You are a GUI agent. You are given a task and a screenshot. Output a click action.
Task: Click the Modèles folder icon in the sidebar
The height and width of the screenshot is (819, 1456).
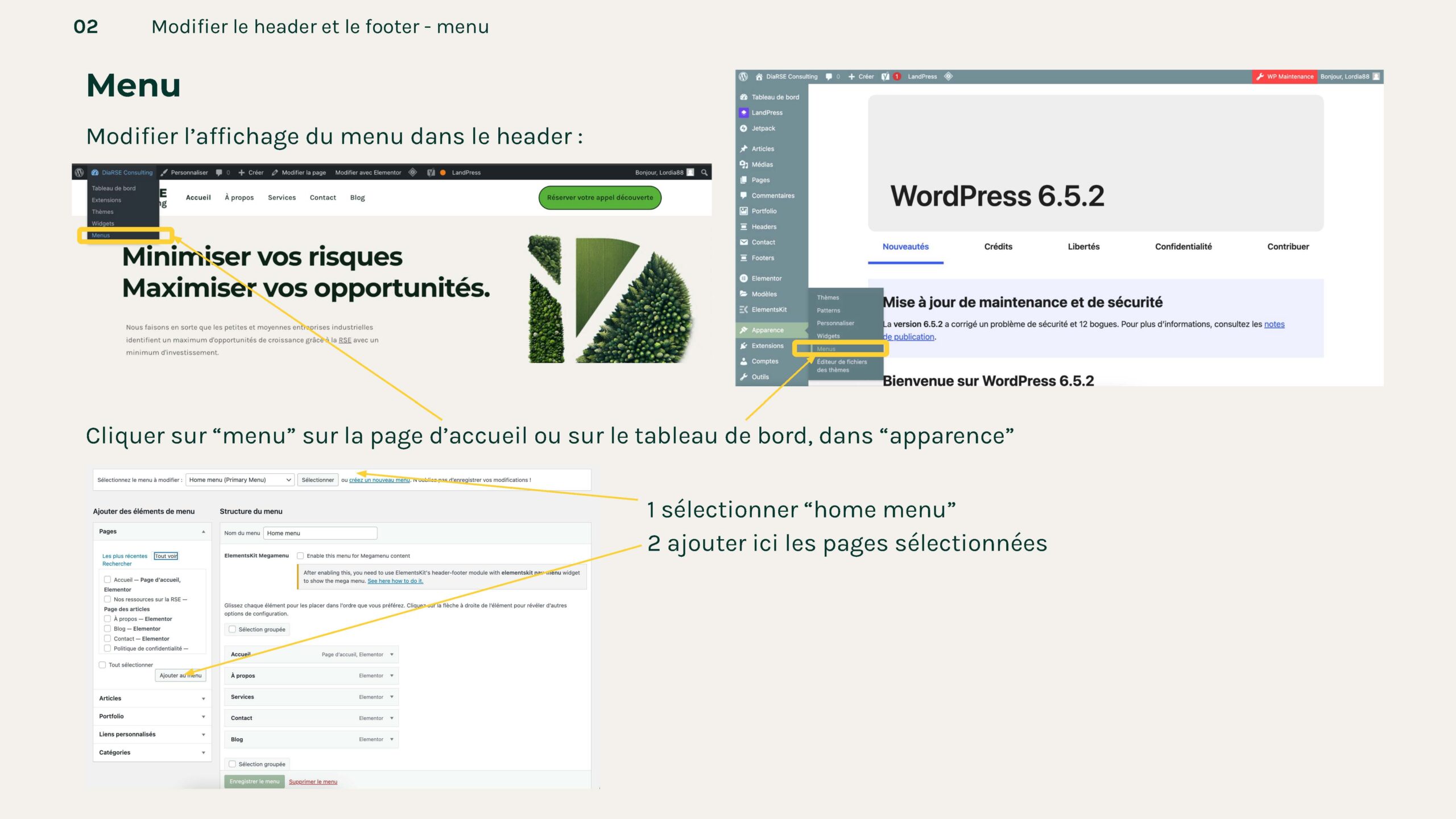coord(743,294)
